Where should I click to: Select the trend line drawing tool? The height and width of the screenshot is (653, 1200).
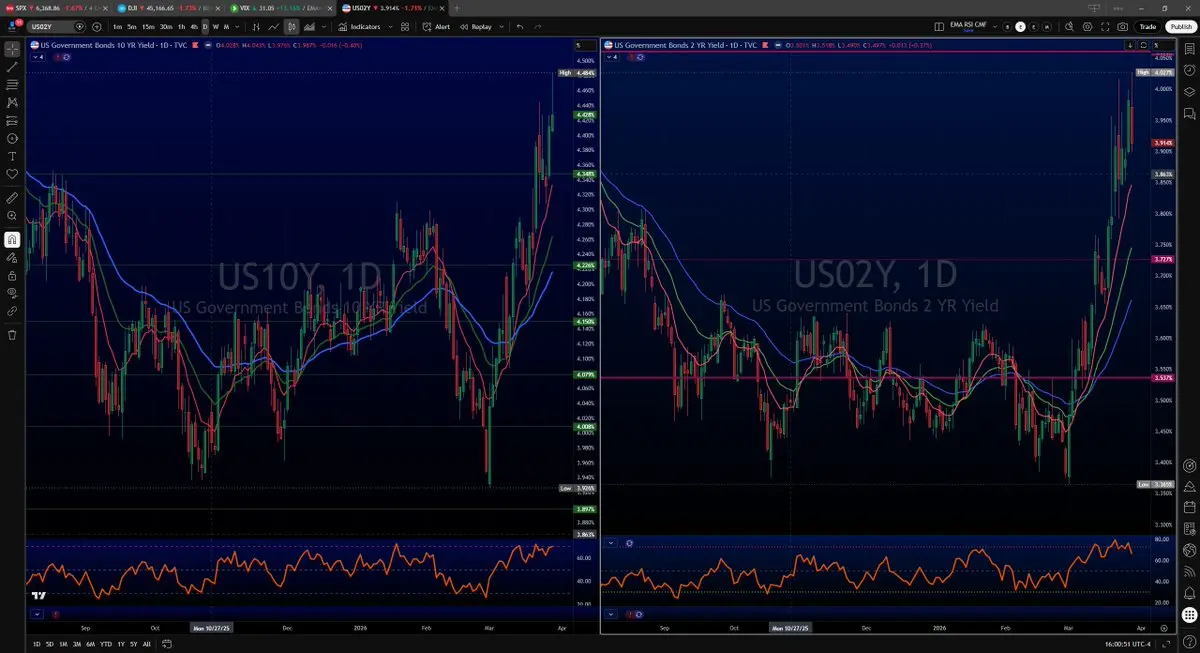pos(12,66)
